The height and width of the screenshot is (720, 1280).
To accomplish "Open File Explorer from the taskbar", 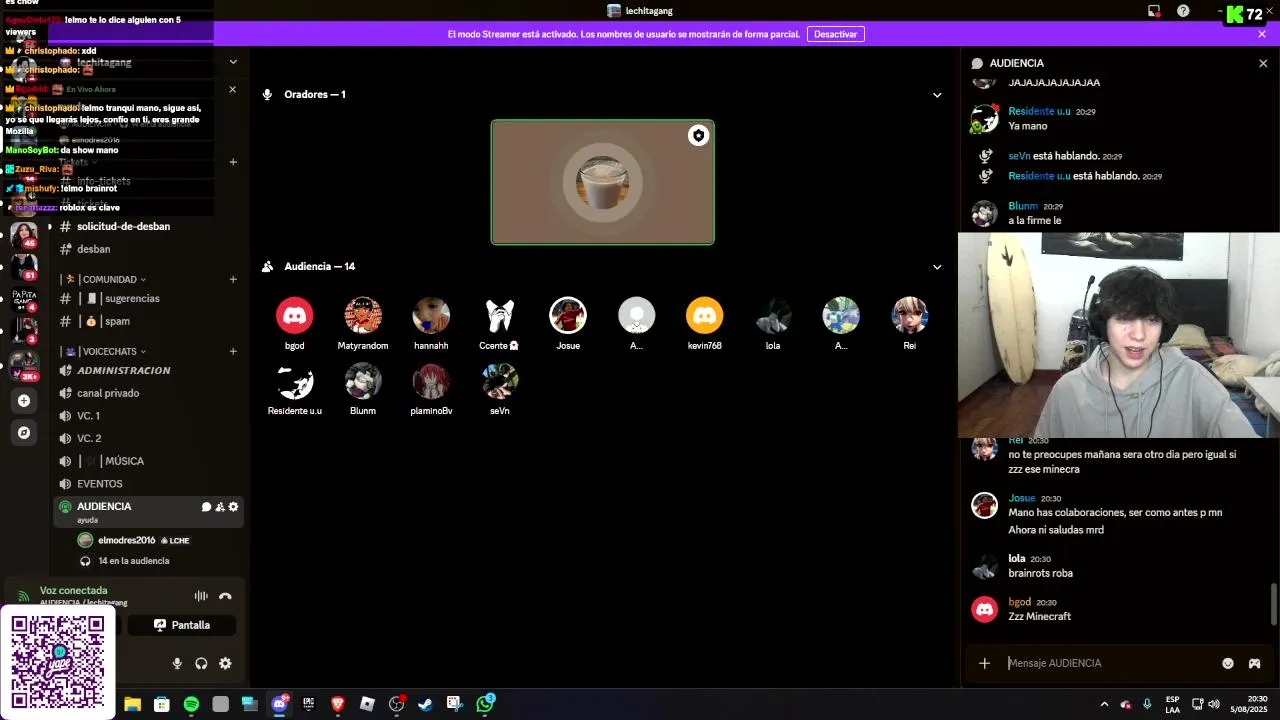I will tap(132, 704).
